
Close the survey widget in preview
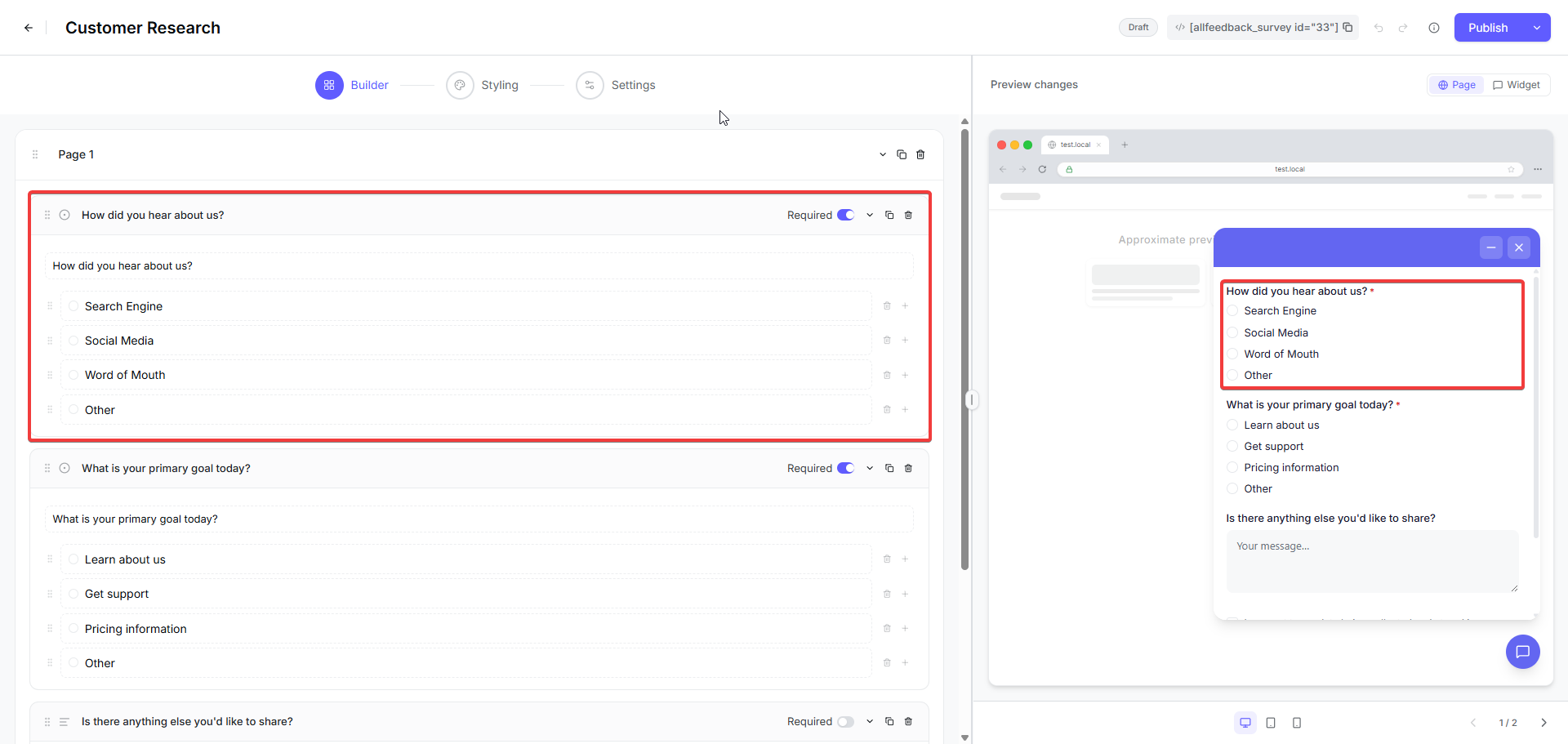[x=1519, y=247]
